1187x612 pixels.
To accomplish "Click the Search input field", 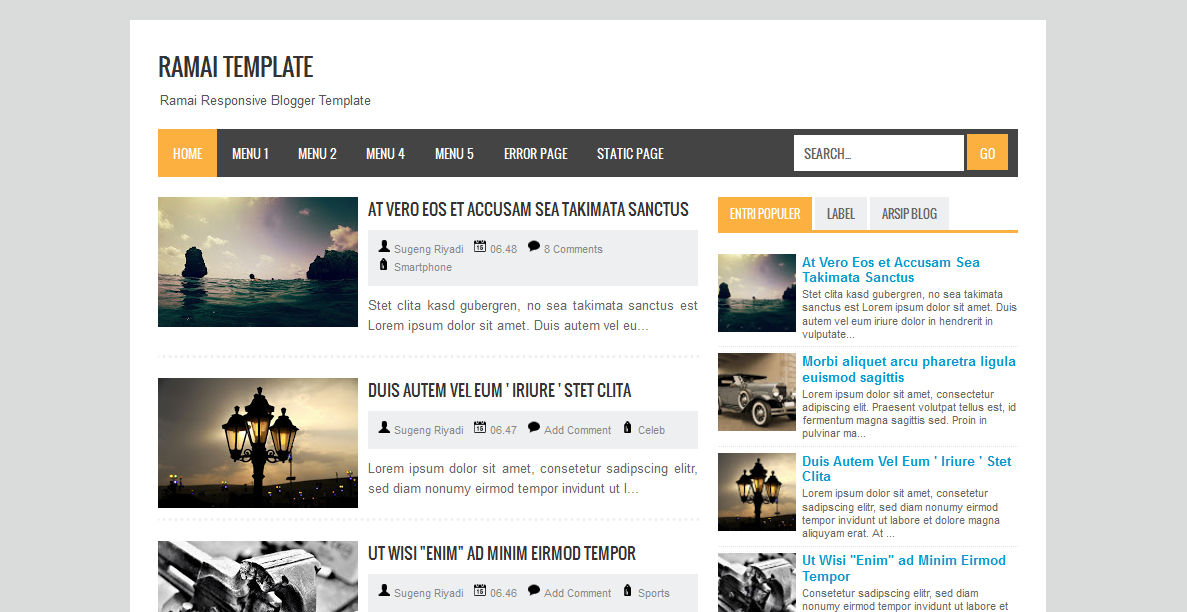I will 878,153.
